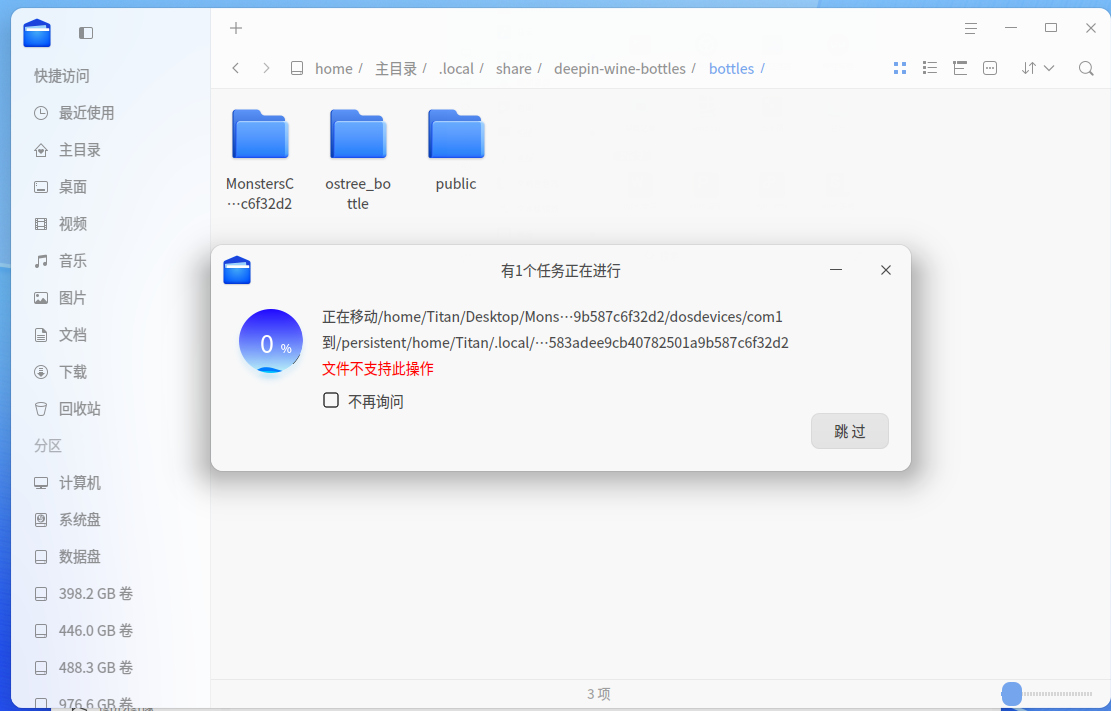
Task: Click the bottles breadcrumb
Action: click(x=731, y=69)
